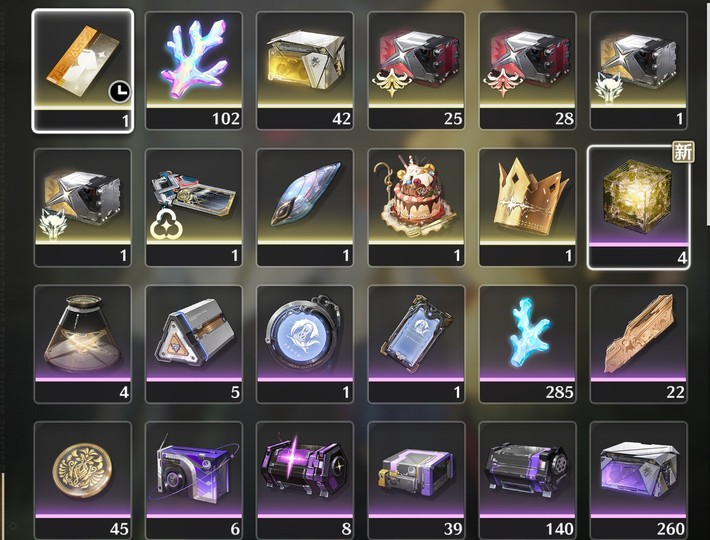Select the red weapon crate with 25
The image size is (710, 540).
416,71
